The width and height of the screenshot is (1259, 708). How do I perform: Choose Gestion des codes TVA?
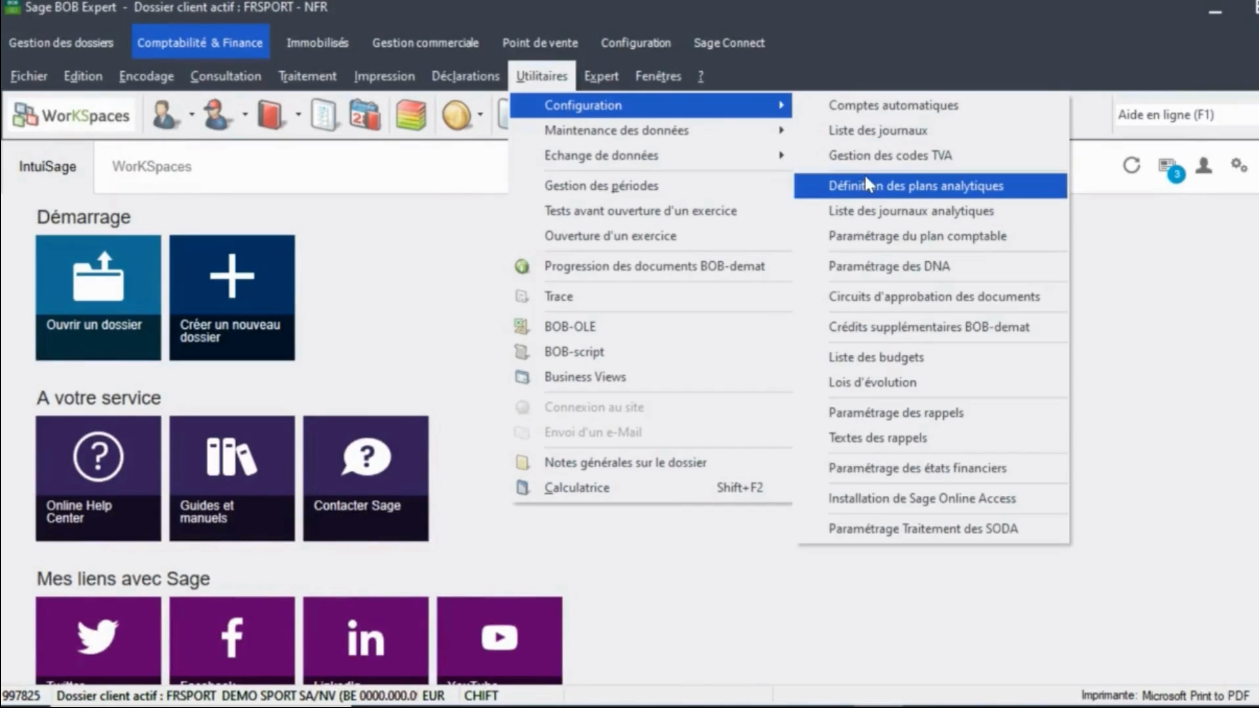pos(890,155)
